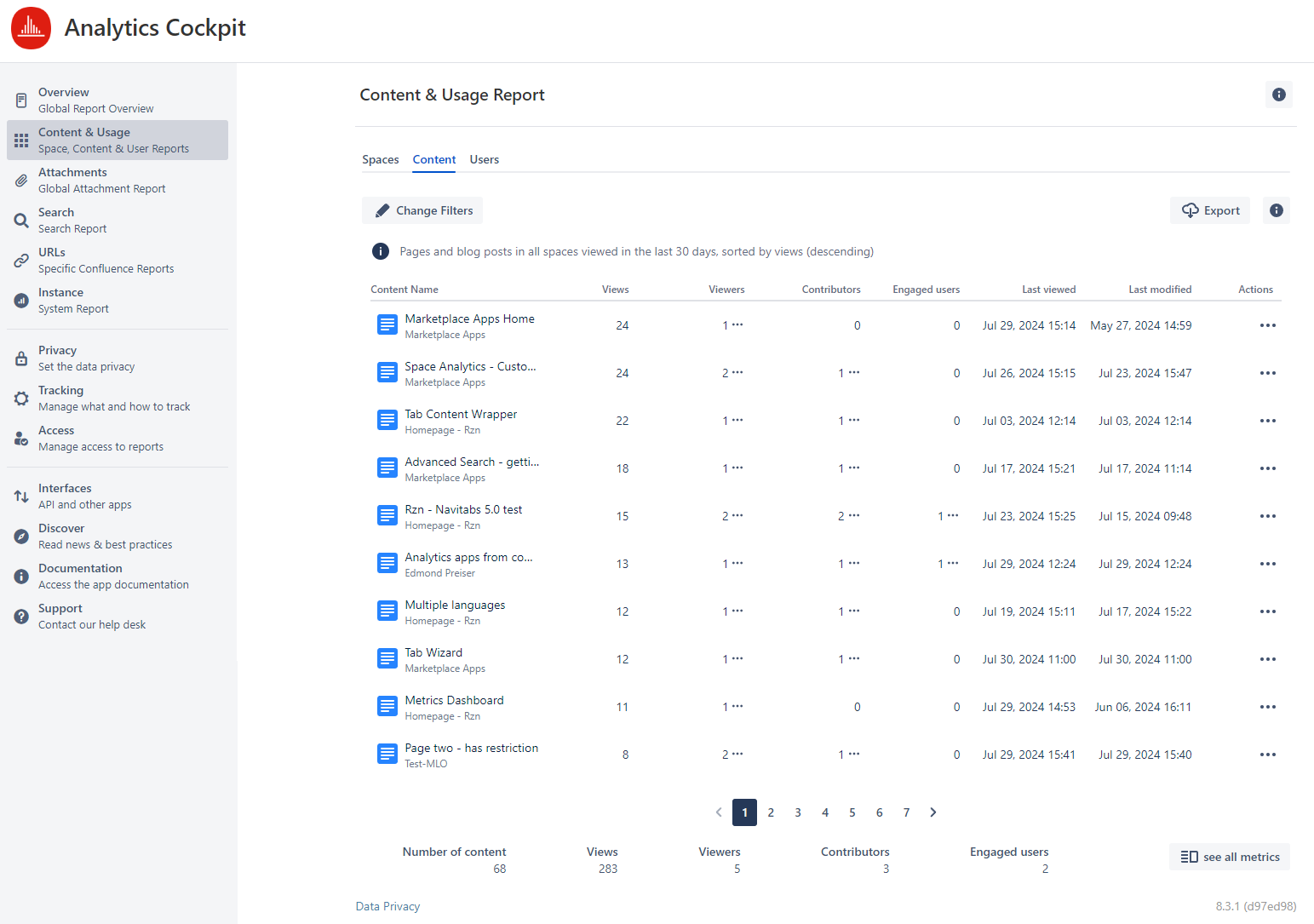Open the Discover compass icon in sidebar

(21, 537)
